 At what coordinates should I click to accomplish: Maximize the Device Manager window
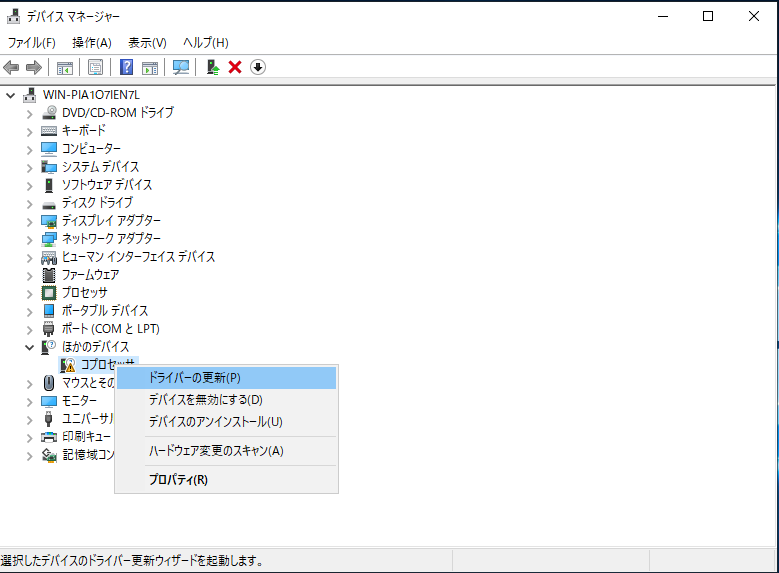708,16
